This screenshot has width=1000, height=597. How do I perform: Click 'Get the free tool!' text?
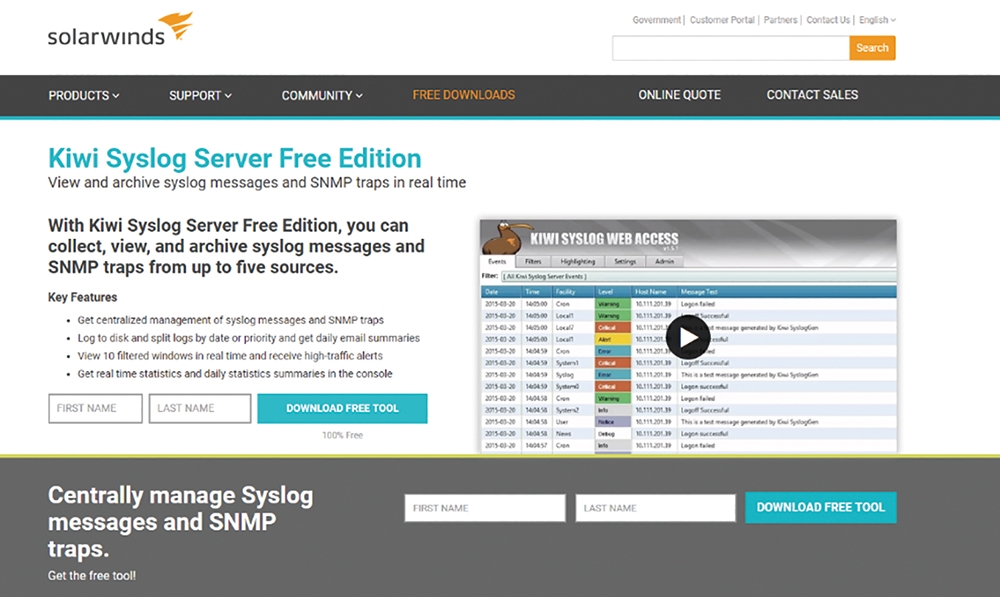92,575
